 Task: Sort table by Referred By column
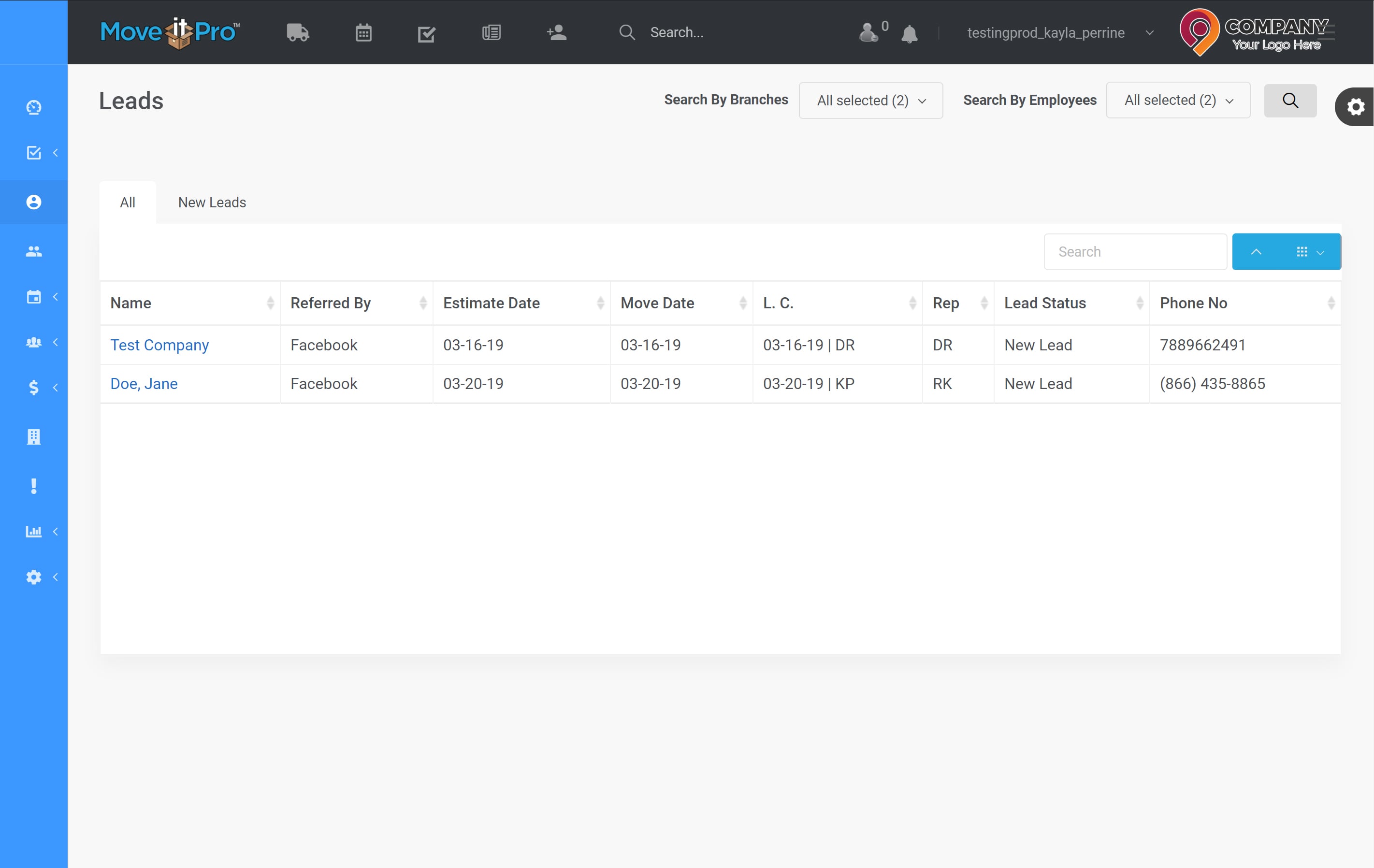[x=357, y=303]
